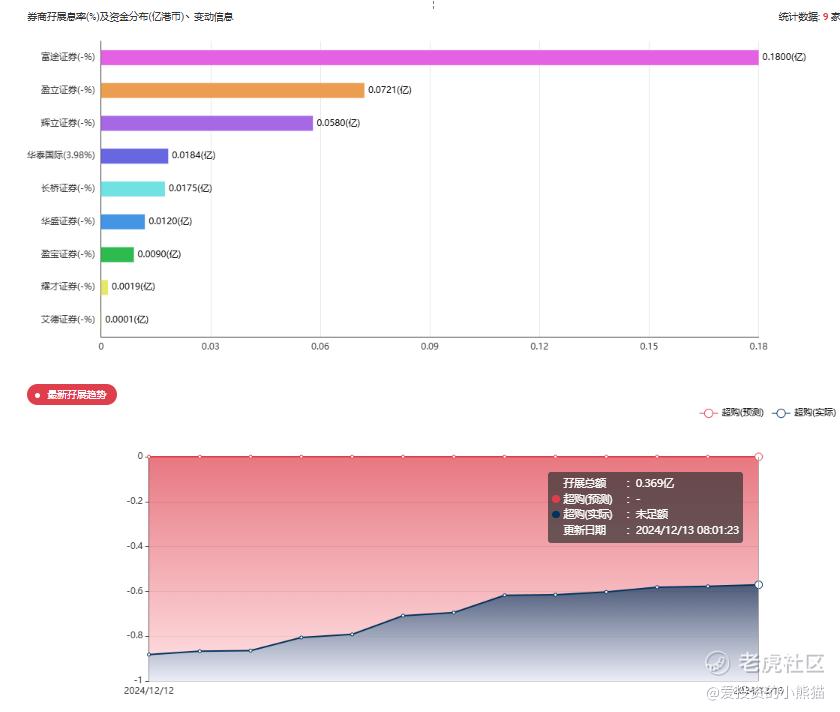Click the first 超购(实际) data point at 2024/12/12
The image size is (840, 712).
tap(149, 655)
